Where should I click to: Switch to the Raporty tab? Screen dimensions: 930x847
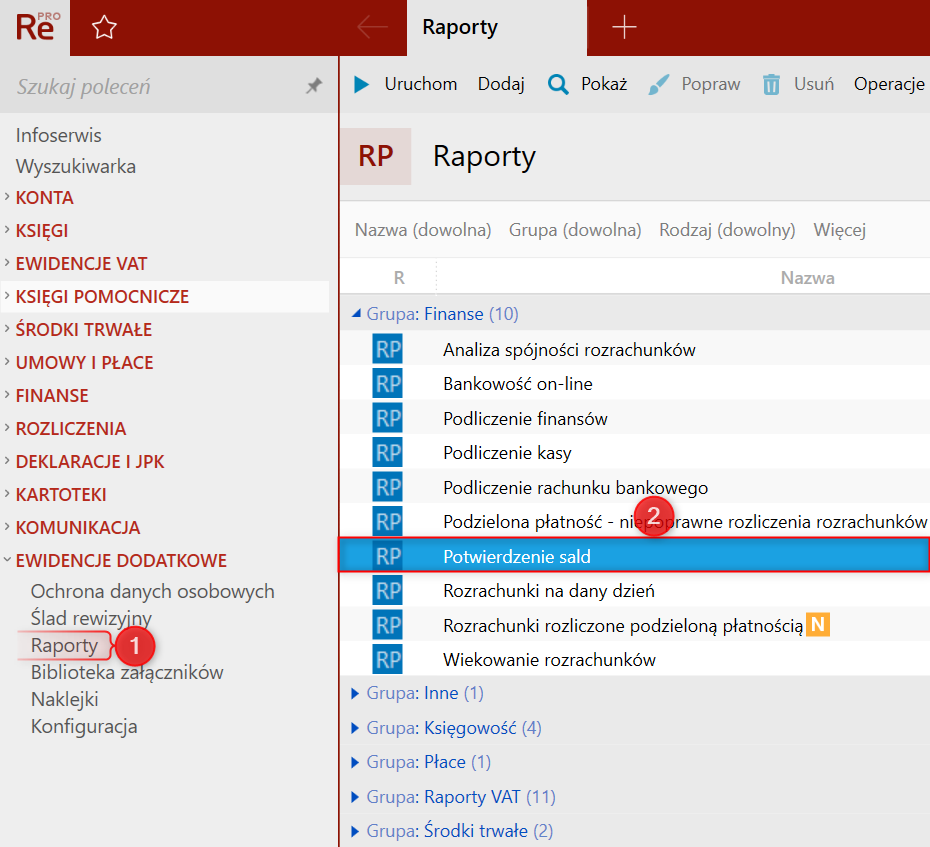point(460,28)
